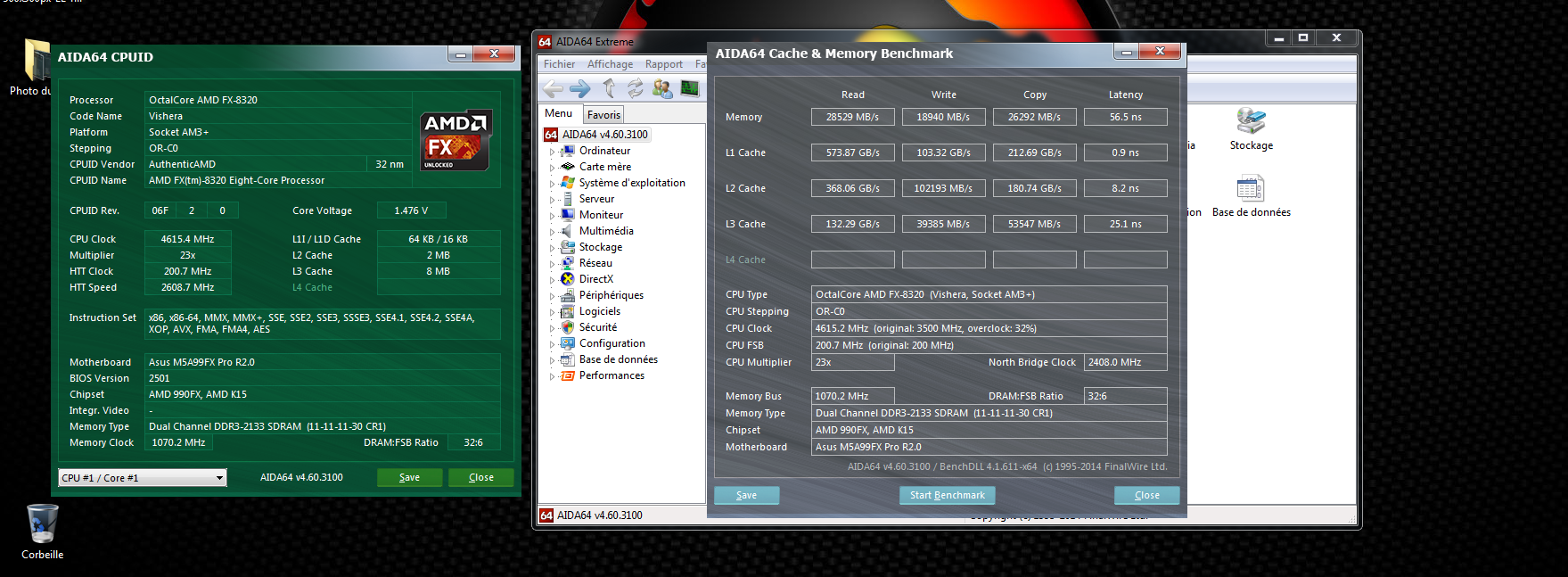Click Memory Write value 18940 MB/s

(943, 117)
